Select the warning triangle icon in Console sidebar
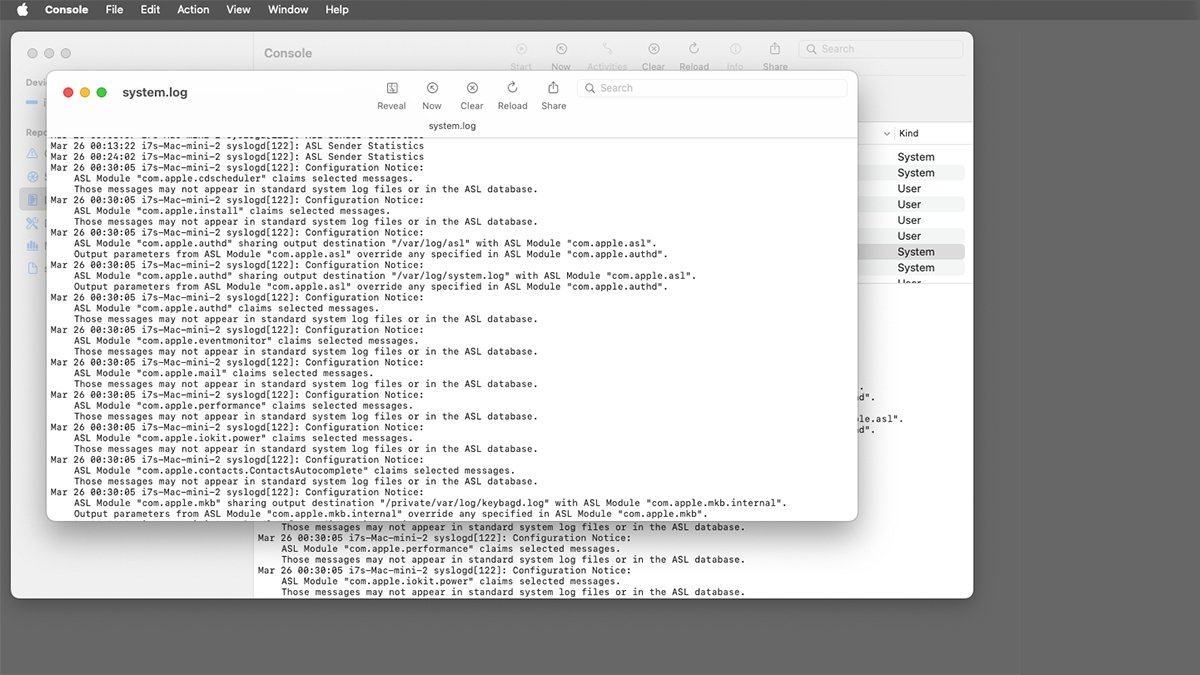 tap(32, 153)
